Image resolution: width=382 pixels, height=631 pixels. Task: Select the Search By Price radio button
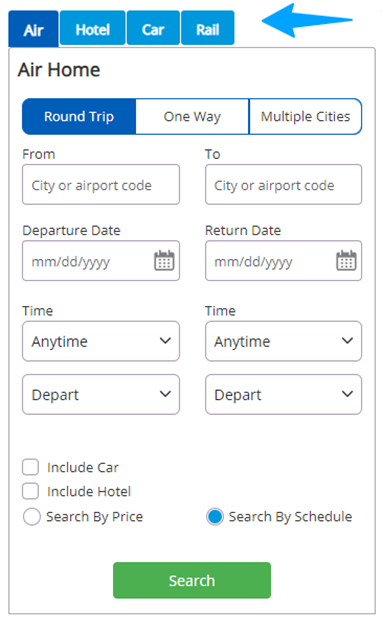tap(31, 516)
